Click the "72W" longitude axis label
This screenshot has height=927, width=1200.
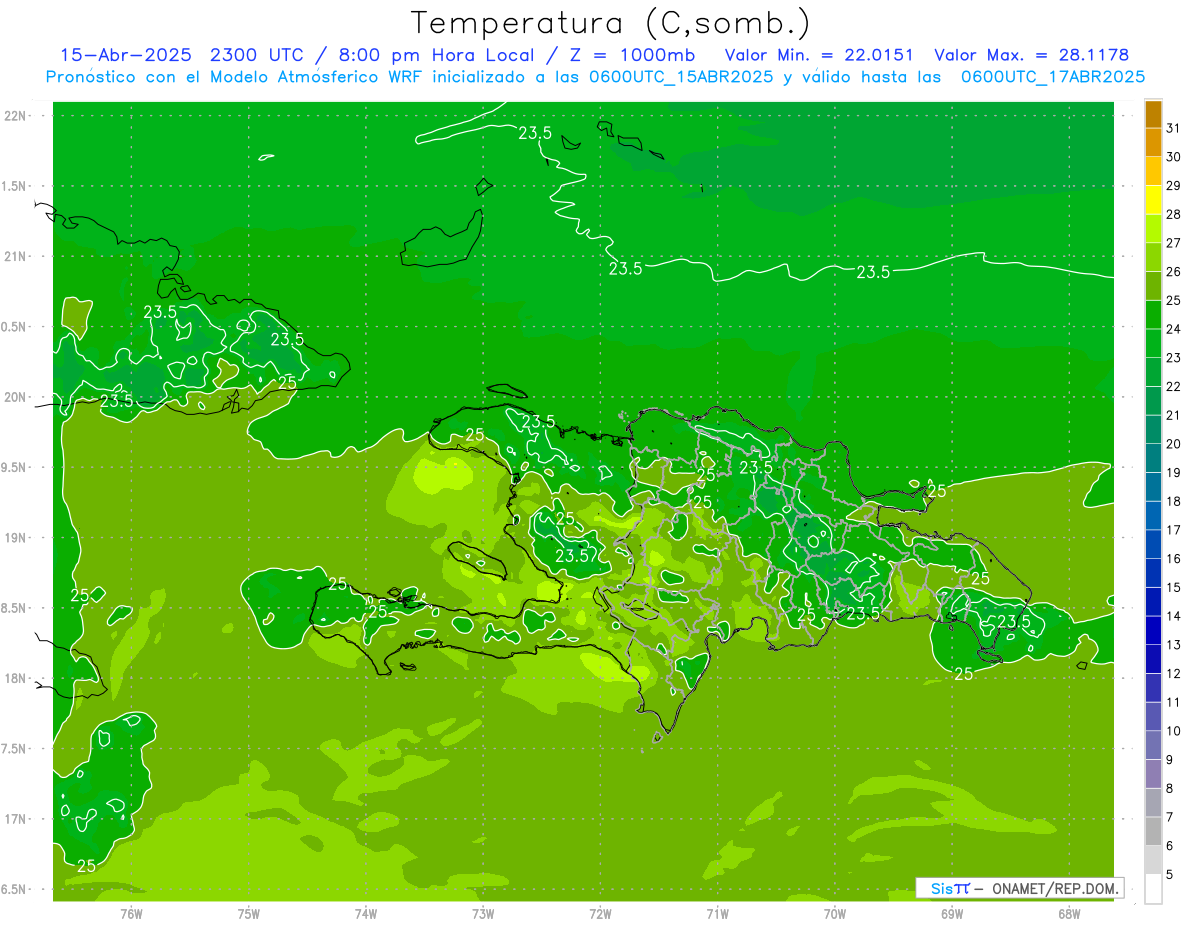coord(600,913)
